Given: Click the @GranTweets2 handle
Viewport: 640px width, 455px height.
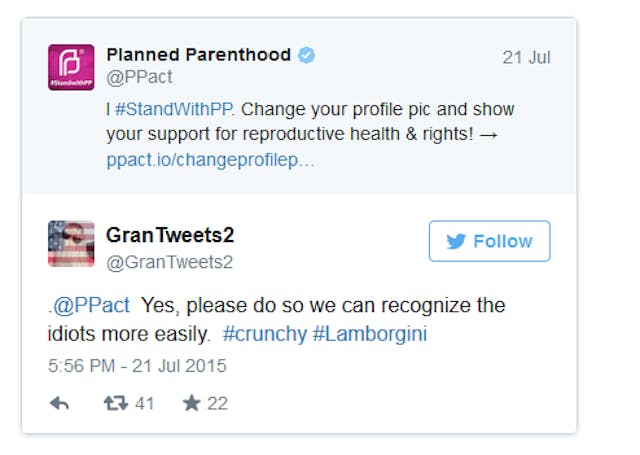Looking at the screenshot, I should [x=169, y=262].
